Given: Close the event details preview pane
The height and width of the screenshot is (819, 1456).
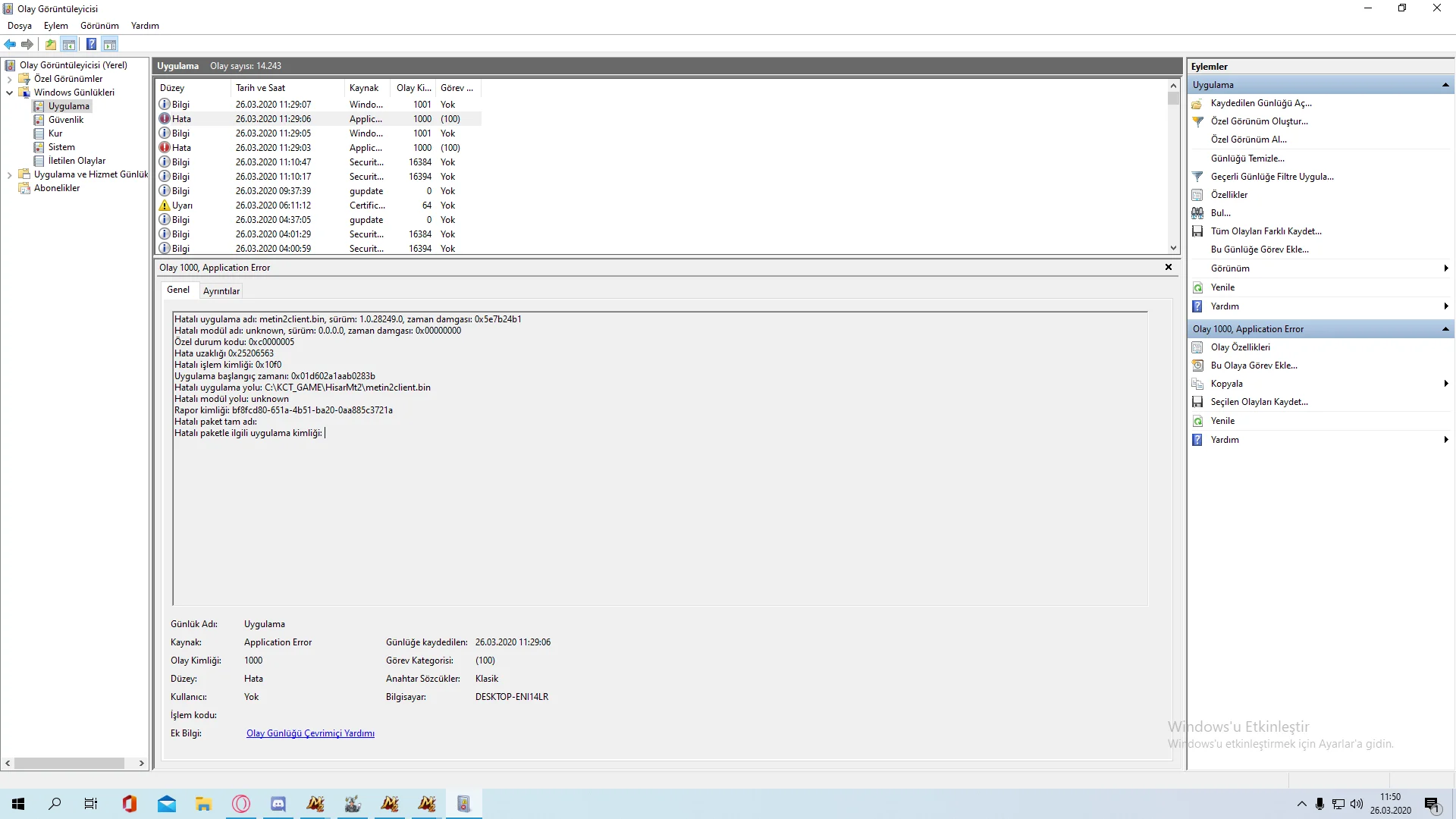Looking at the screenshot, I should pyautogui.click(x=1169, y=267).
